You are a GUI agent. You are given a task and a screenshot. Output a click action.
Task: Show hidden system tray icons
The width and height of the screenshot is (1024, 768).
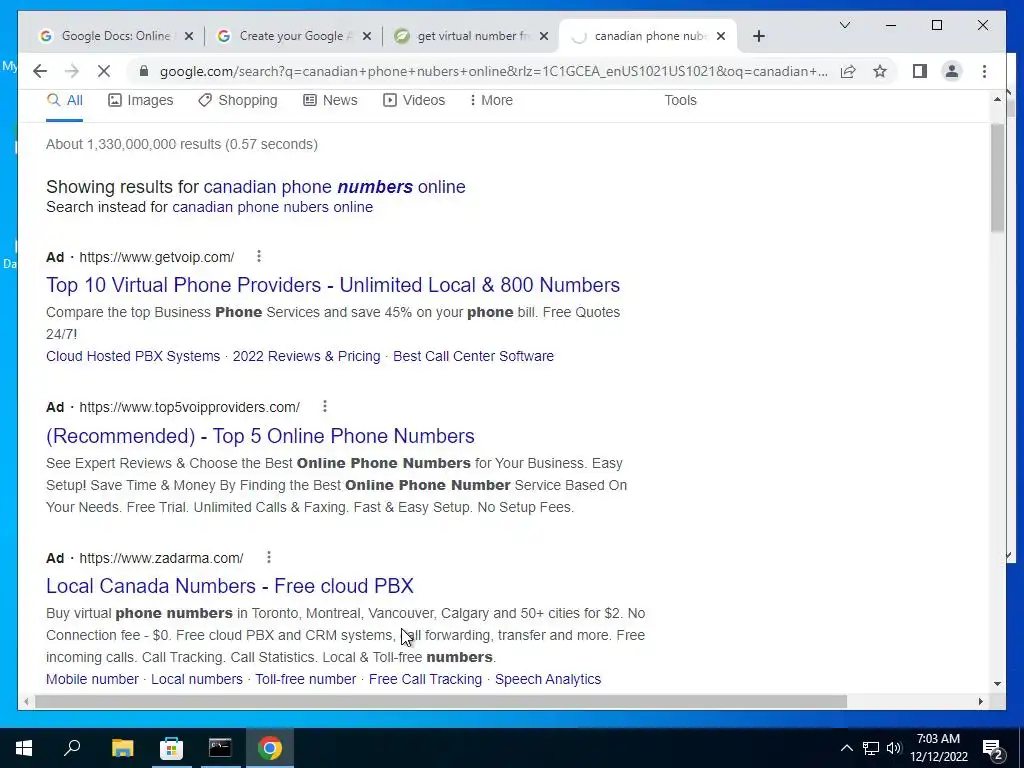pos(846,748)
